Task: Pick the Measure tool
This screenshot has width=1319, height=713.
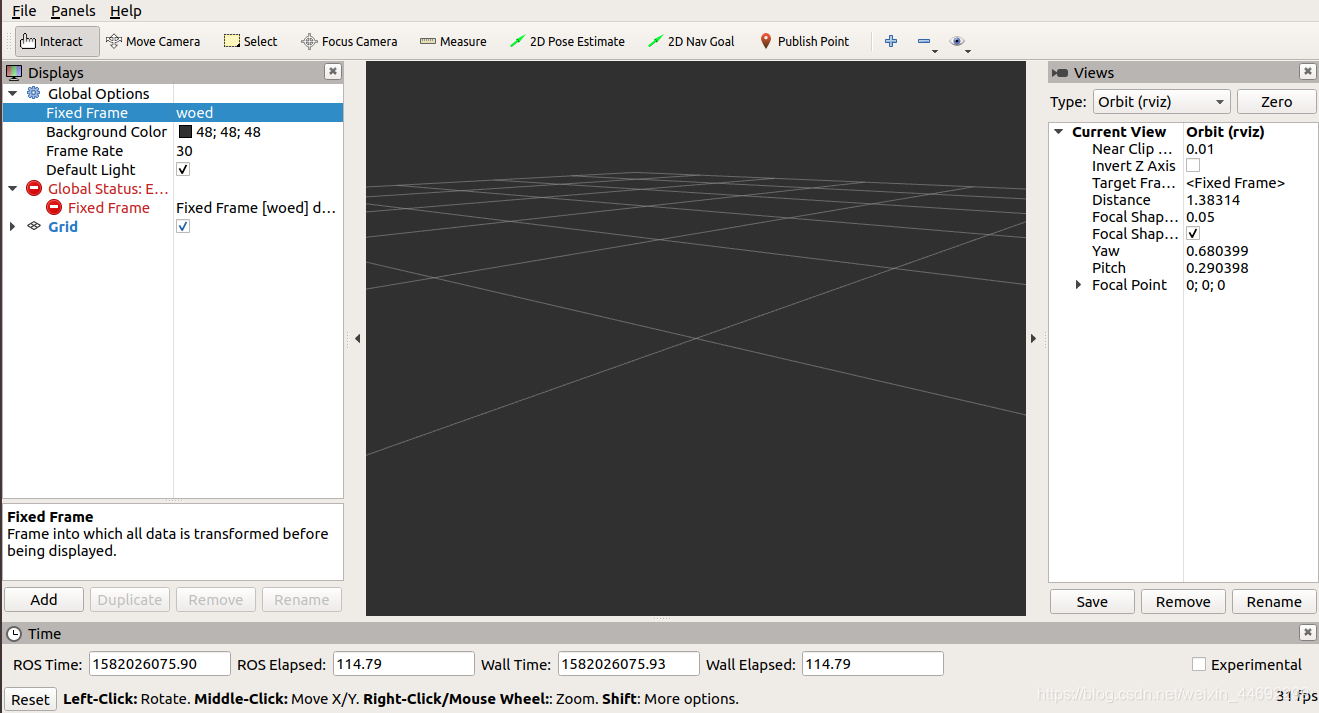Action: tap(453, 41)
